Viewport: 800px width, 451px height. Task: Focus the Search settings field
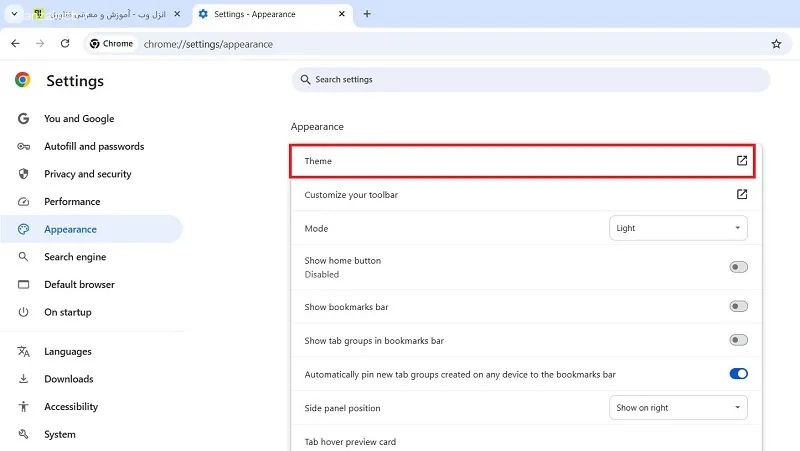coord(531,80)
